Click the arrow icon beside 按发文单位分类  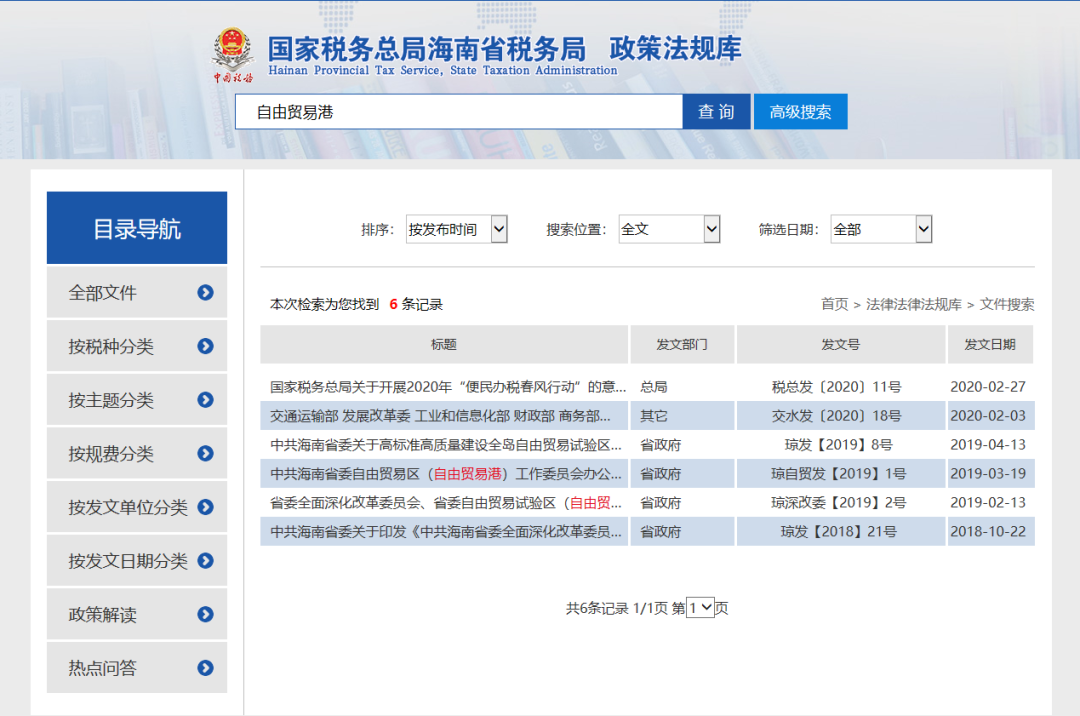tap(205, 507)
